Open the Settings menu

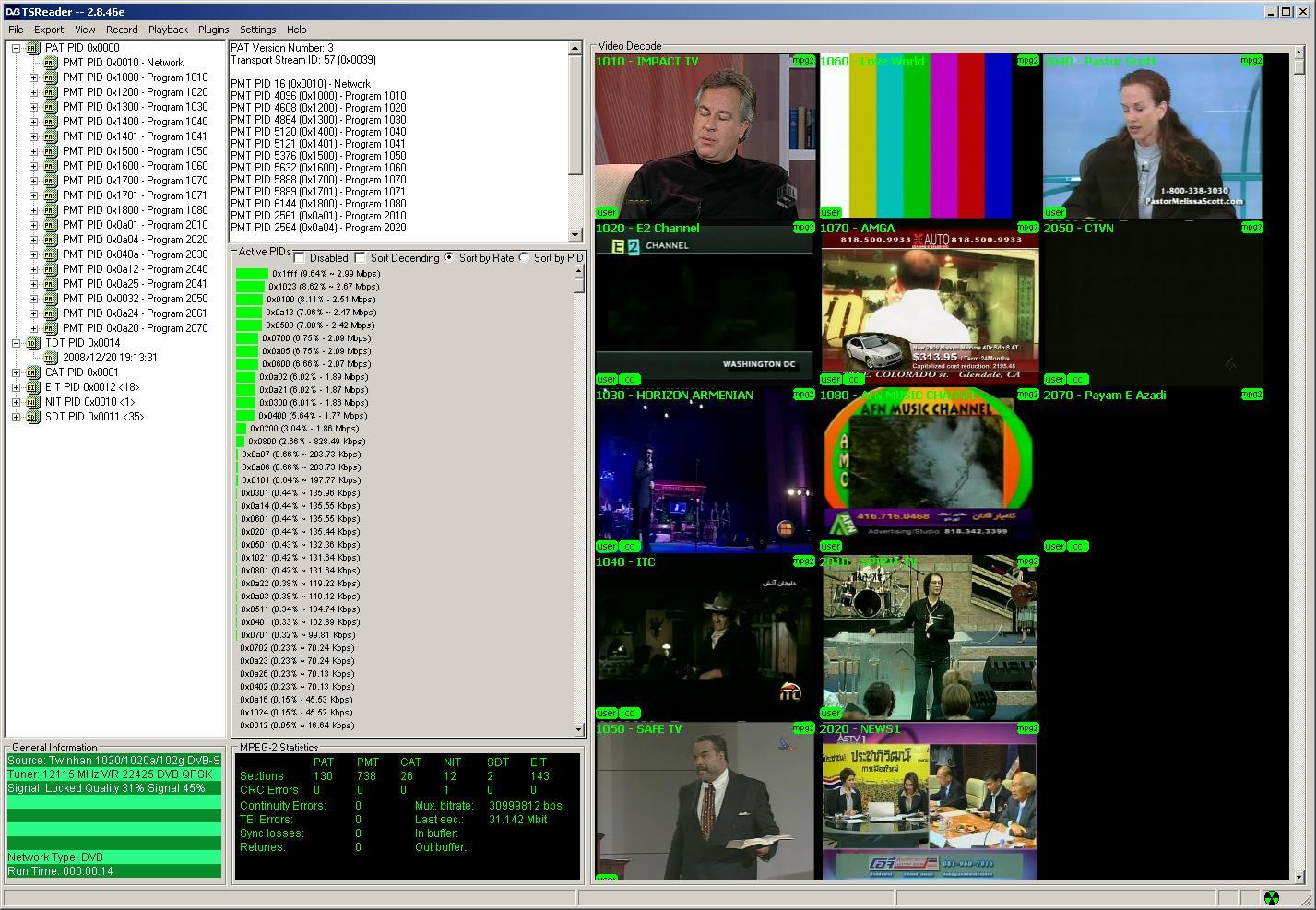(x=258, y=30)
